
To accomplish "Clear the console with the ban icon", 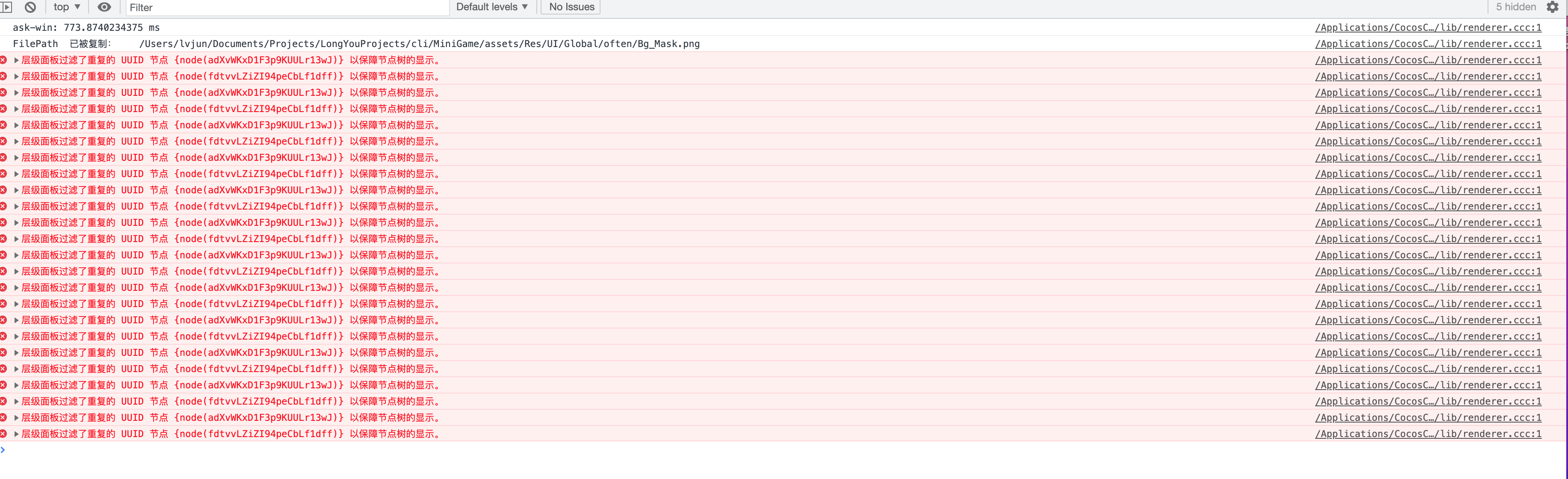I will tap(30, 7).
